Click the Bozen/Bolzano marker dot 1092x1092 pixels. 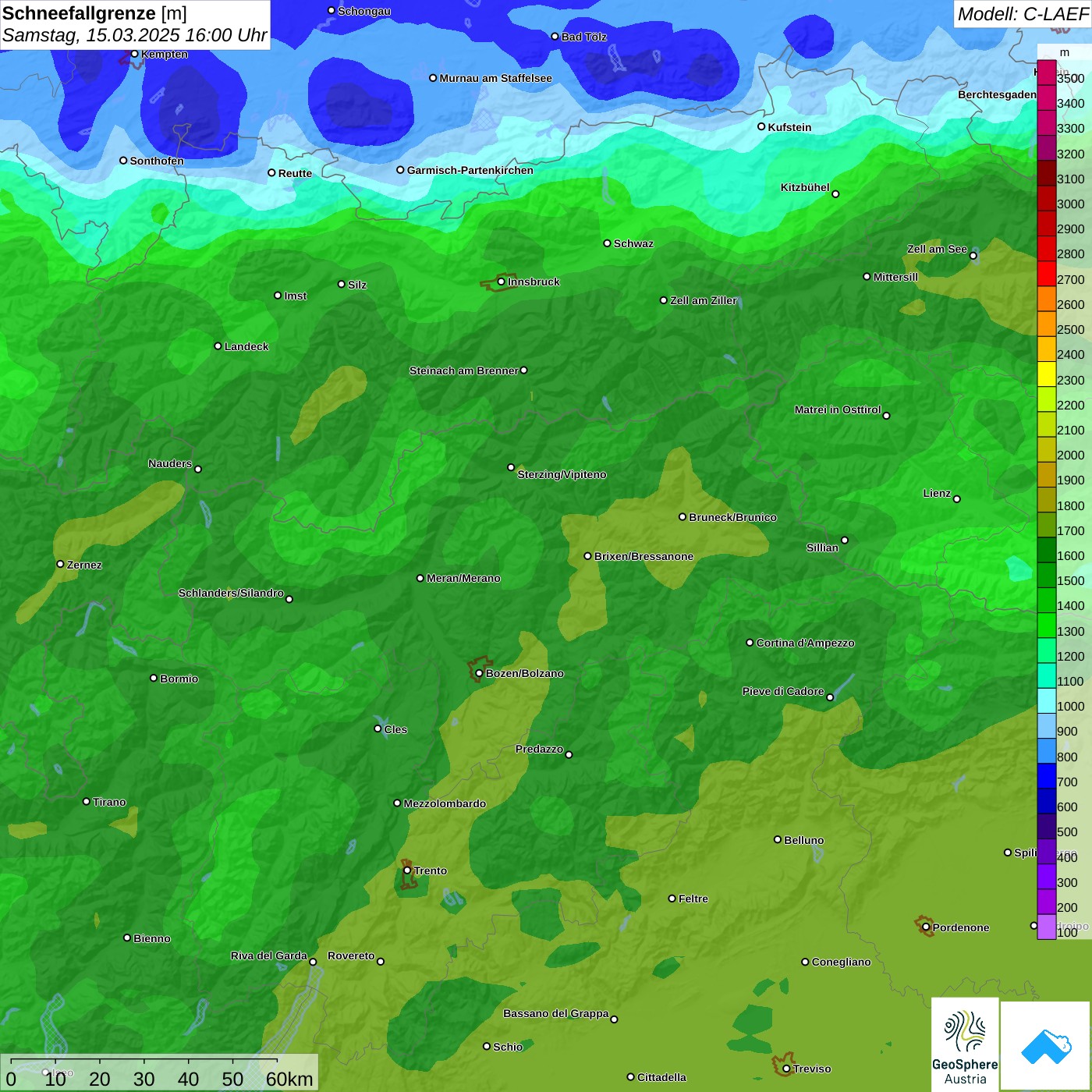(479, 673)
